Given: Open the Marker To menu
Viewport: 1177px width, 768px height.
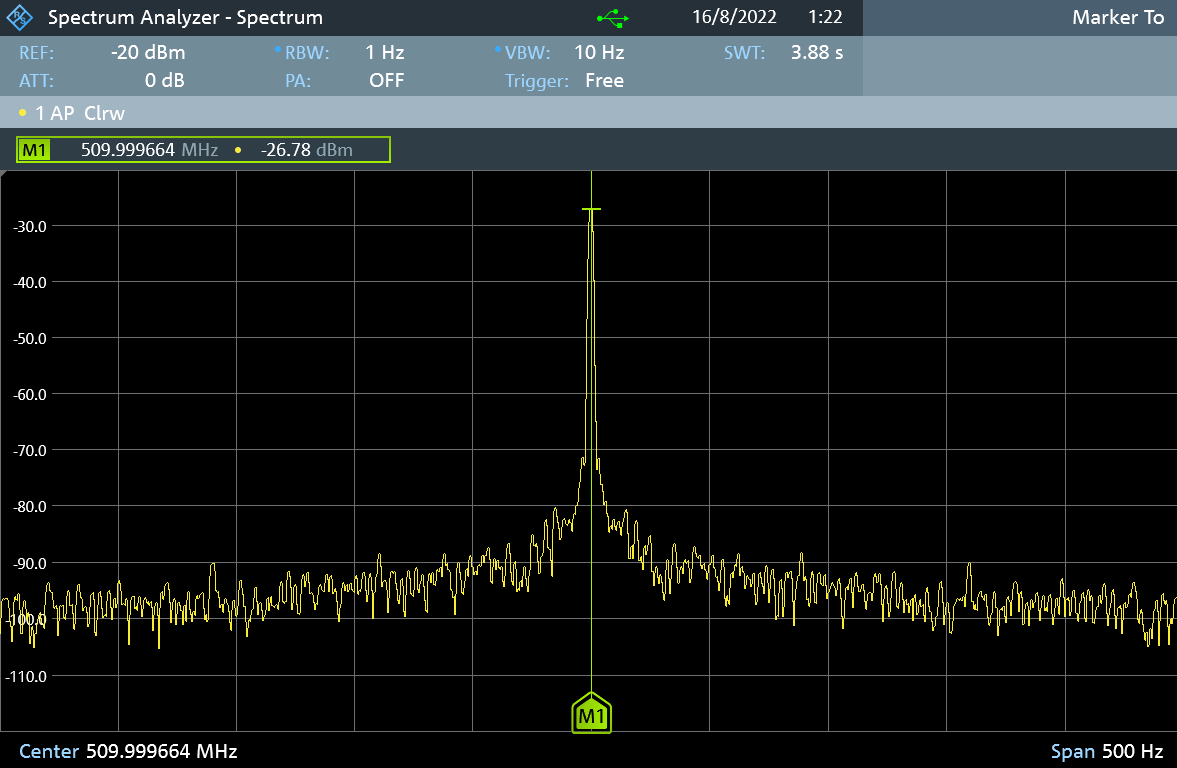Looking at the screenshot, I should [1117, 18].
